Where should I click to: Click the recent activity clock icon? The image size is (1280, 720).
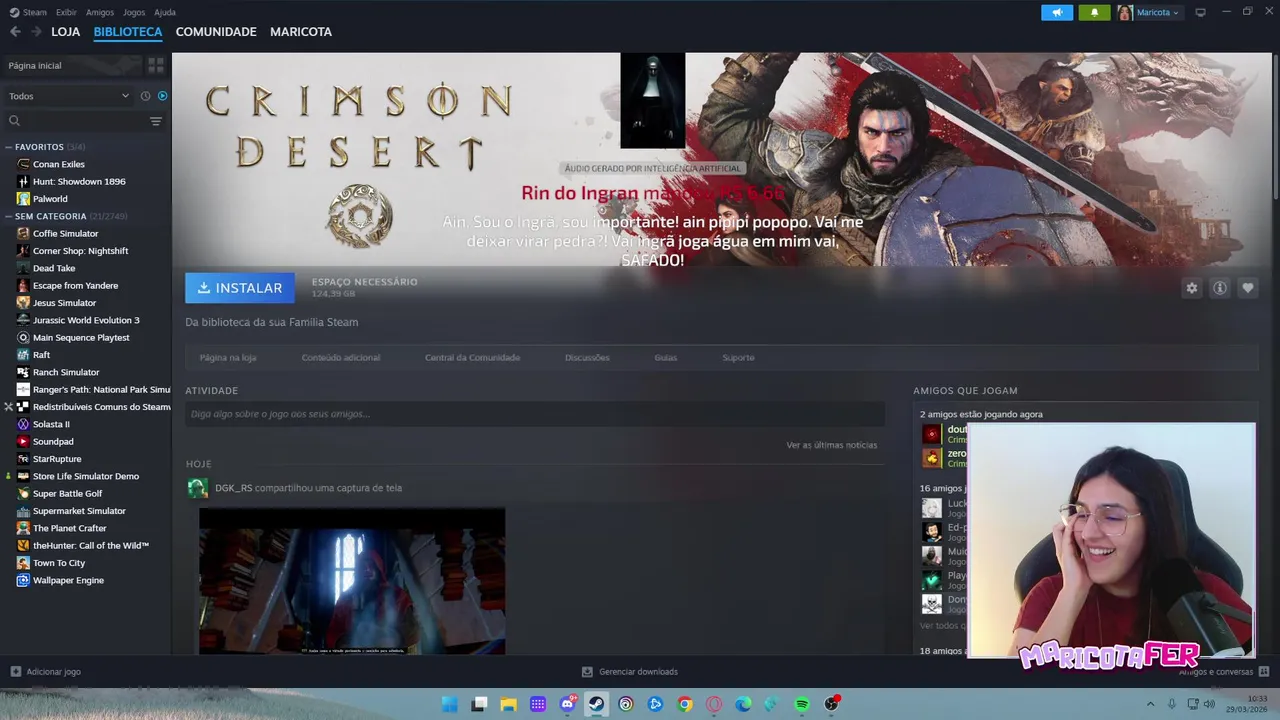[145, 96]
